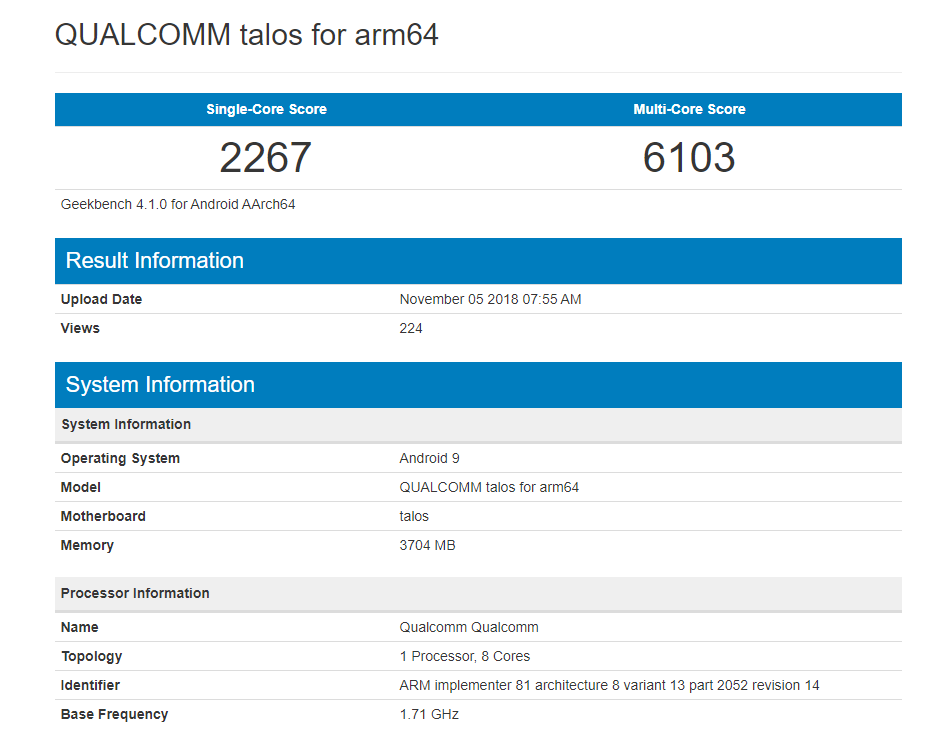
Task: Click the Base Frequency value 1.71 GHz
Action: [429, 714]
